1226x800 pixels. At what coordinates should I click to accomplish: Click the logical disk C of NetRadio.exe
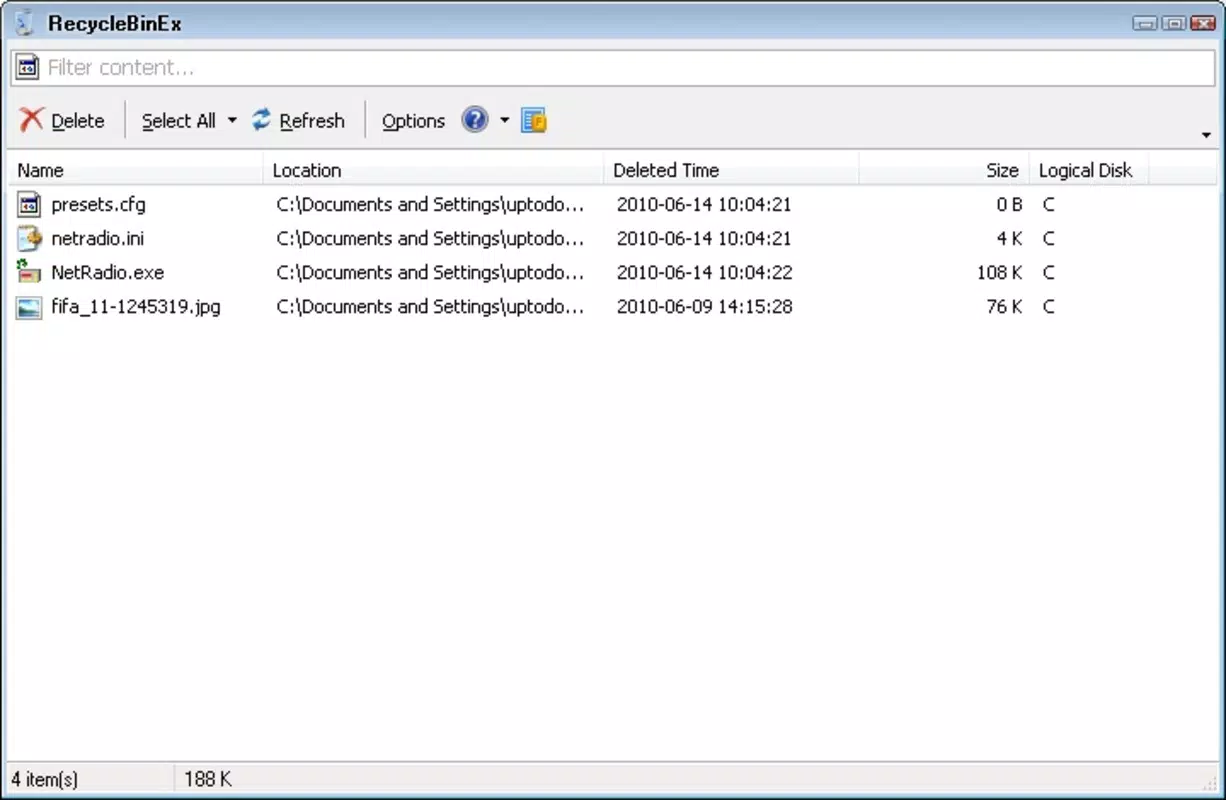[1049, 272]
